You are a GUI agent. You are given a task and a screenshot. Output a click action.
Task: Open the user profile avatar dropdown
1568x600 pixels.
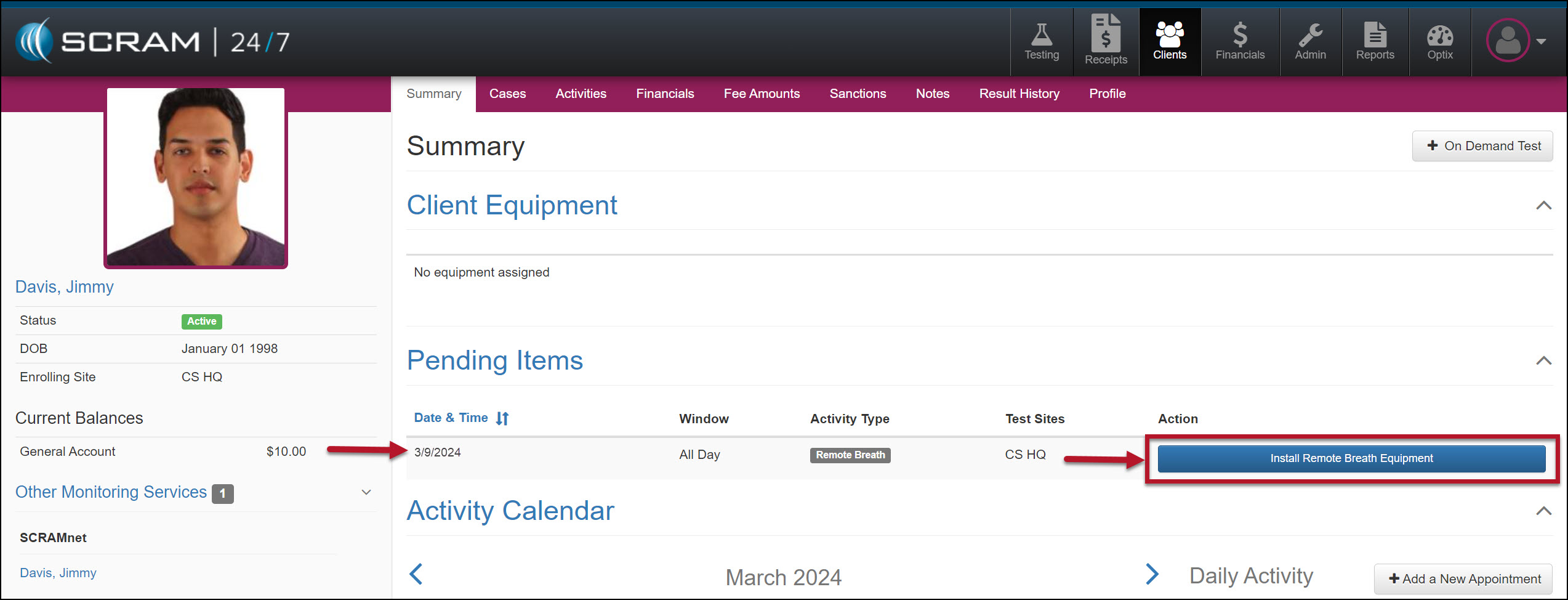coord(1515,41)
